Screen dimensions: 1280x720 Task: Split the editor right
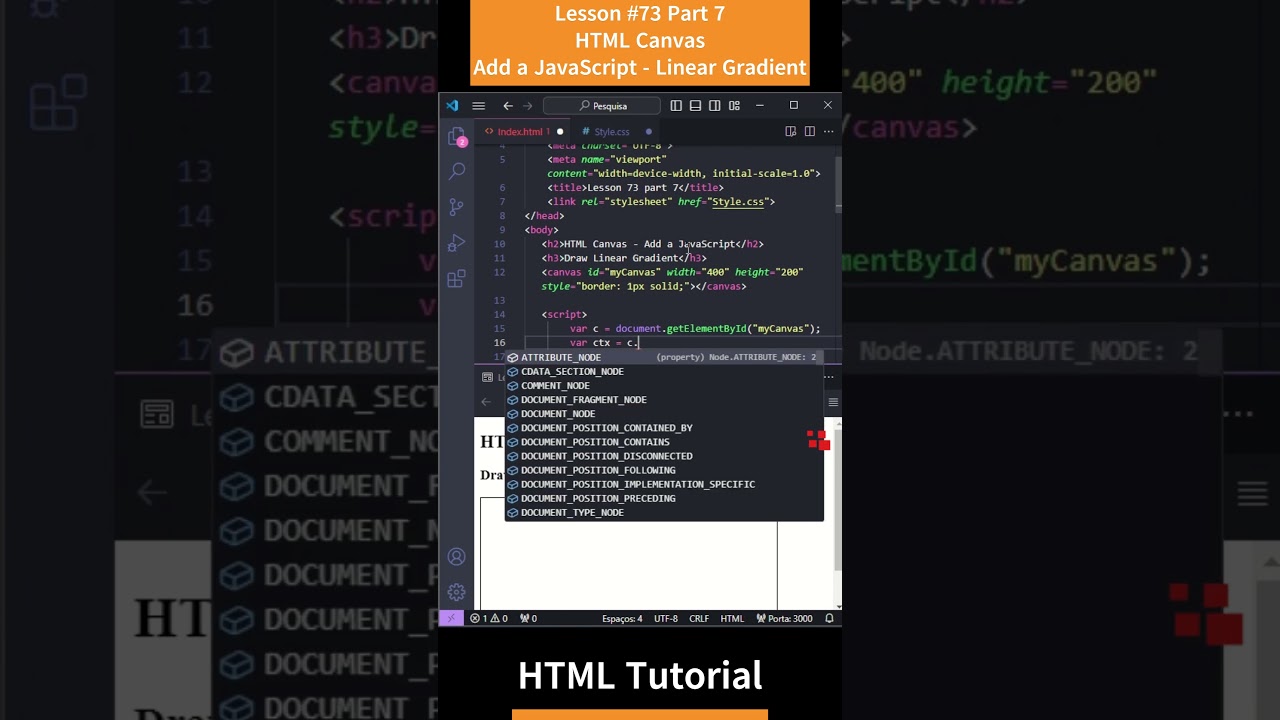[809, 131]
